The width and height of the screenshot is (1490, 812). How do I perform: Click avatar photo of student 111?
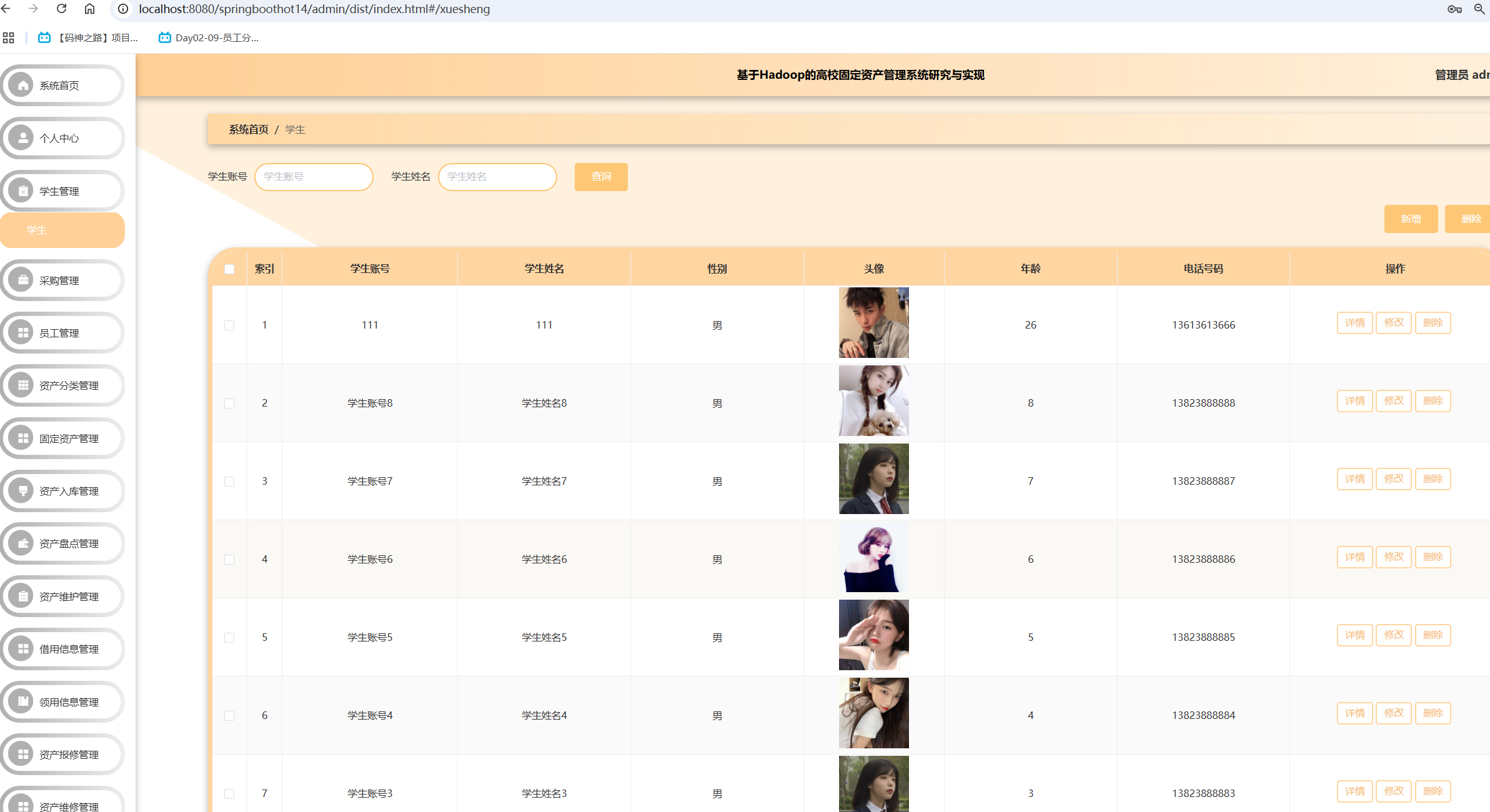[873, 322]
